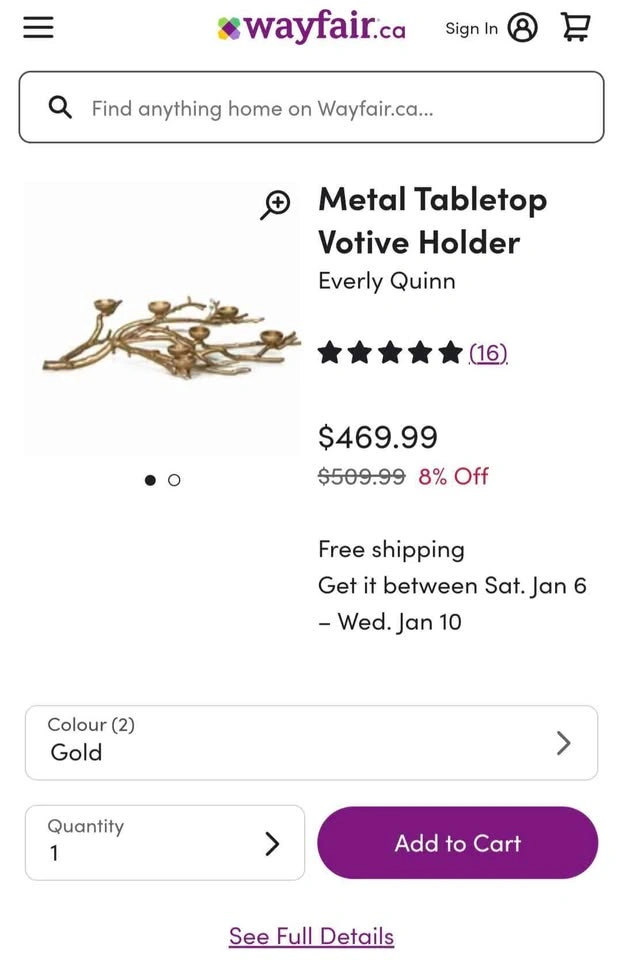Open the shopping cart icon
Viewport: 622px width, 960px height.
pyautogui.click(x=575, y=27)
